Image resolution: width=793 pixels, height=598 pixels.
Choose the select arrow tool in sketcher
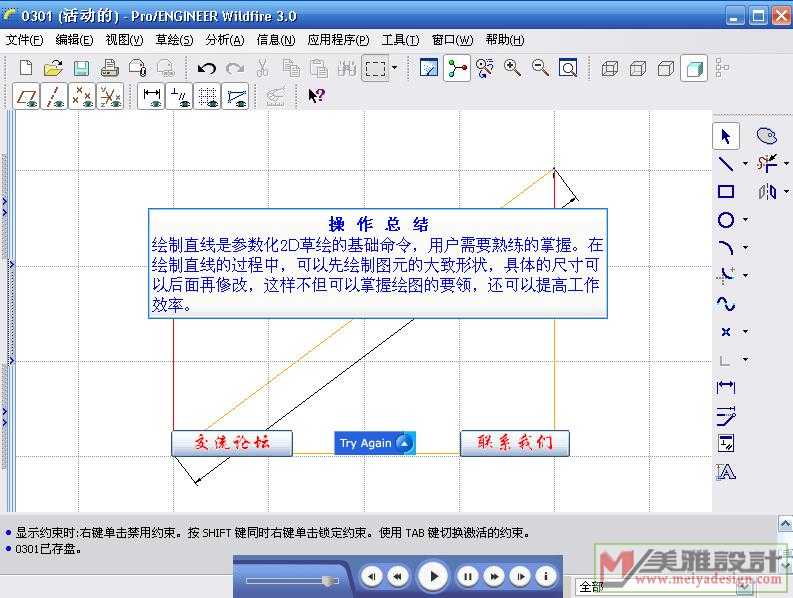[x=726, y=136]
